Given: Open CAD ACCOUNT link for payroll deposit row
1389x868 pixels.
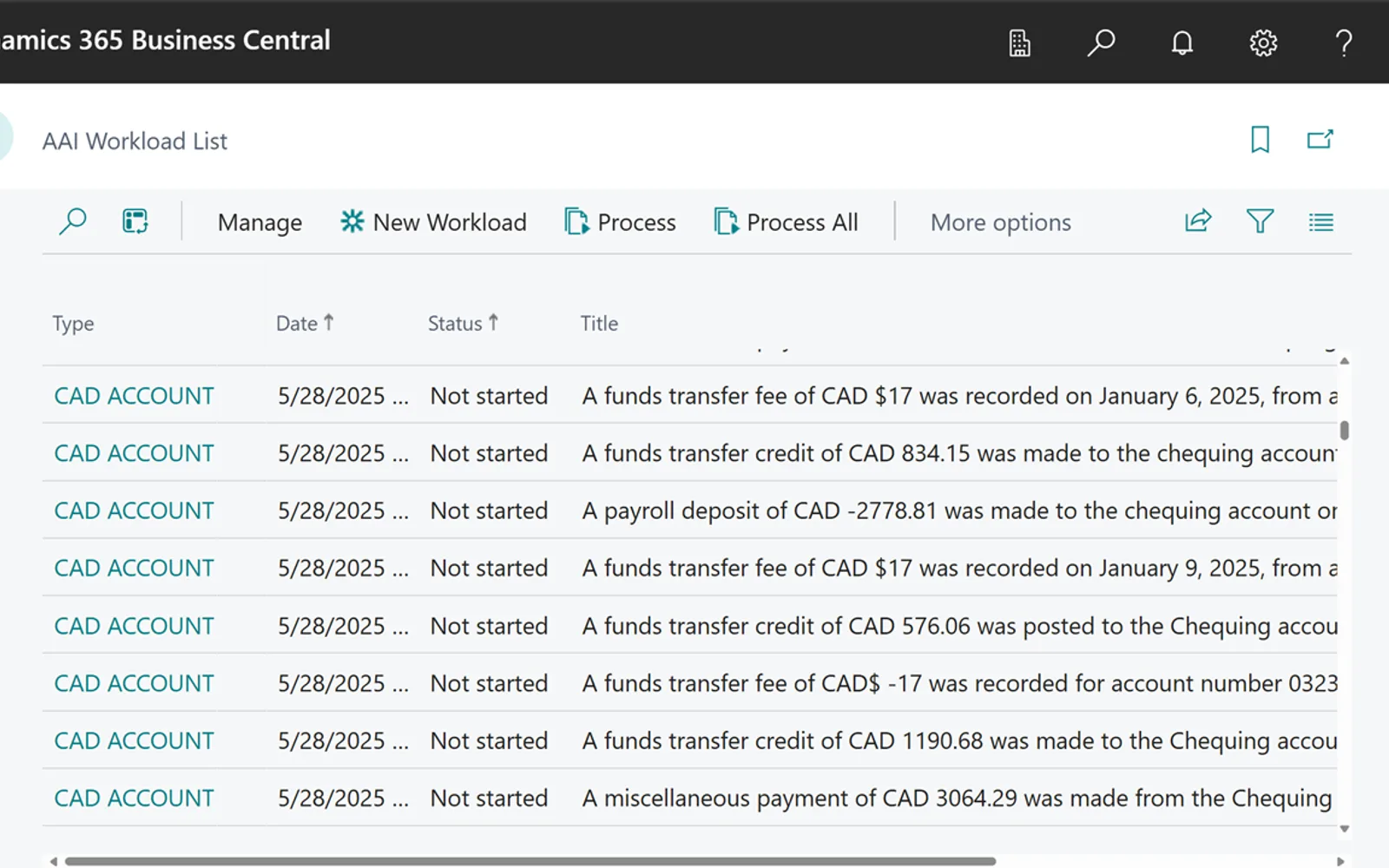Looking at the screenshot, I should pyautogui.click(x=134, y=510).
